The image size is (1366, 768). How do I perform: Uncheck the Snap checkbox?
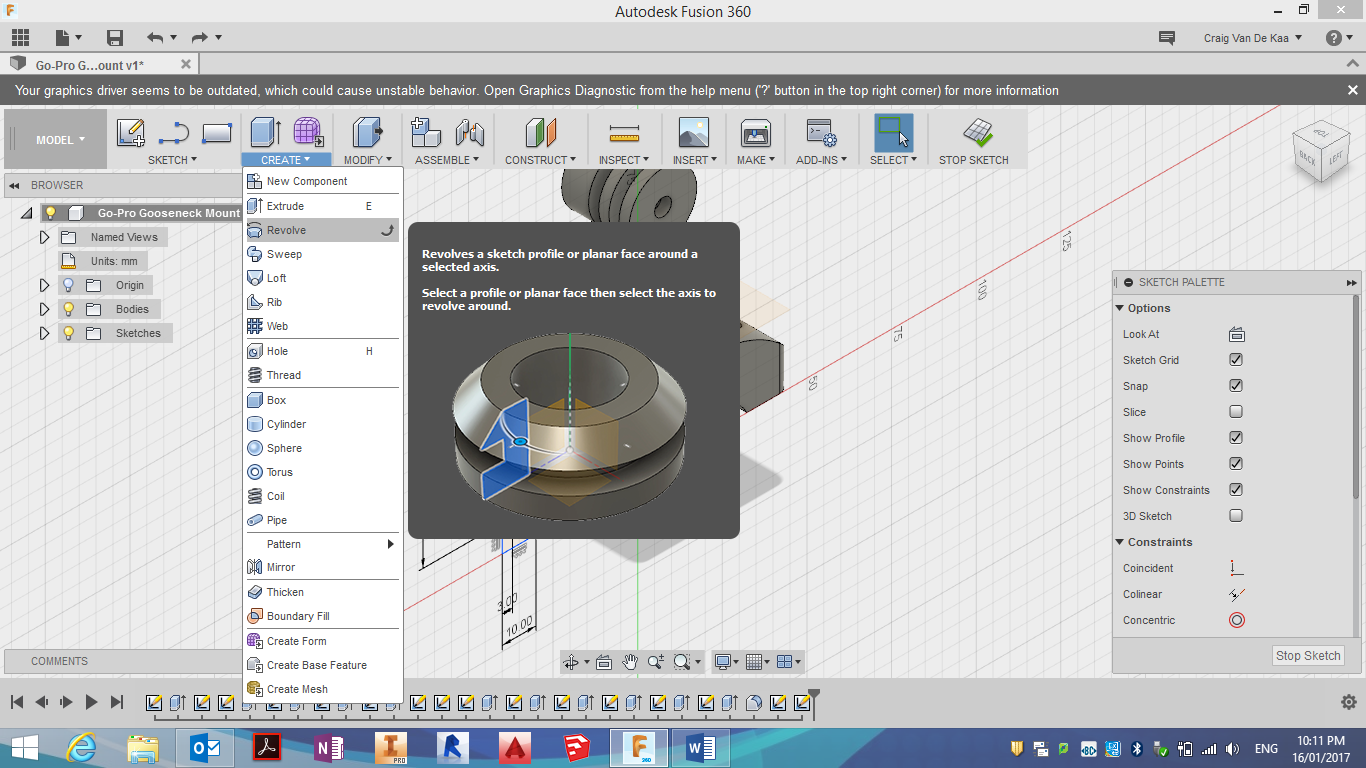[x=1236, y=386]
